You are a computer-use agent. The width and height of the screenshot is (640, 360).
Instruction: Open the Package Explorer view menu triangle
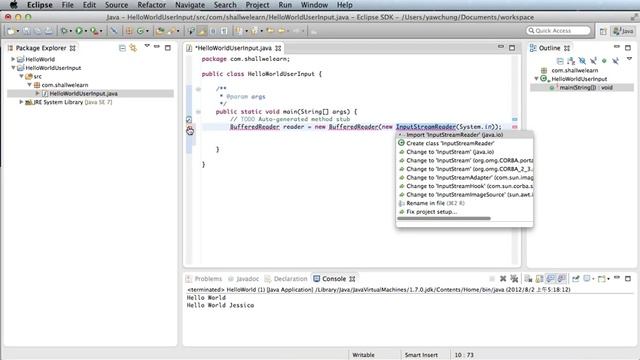click(147, 46)
